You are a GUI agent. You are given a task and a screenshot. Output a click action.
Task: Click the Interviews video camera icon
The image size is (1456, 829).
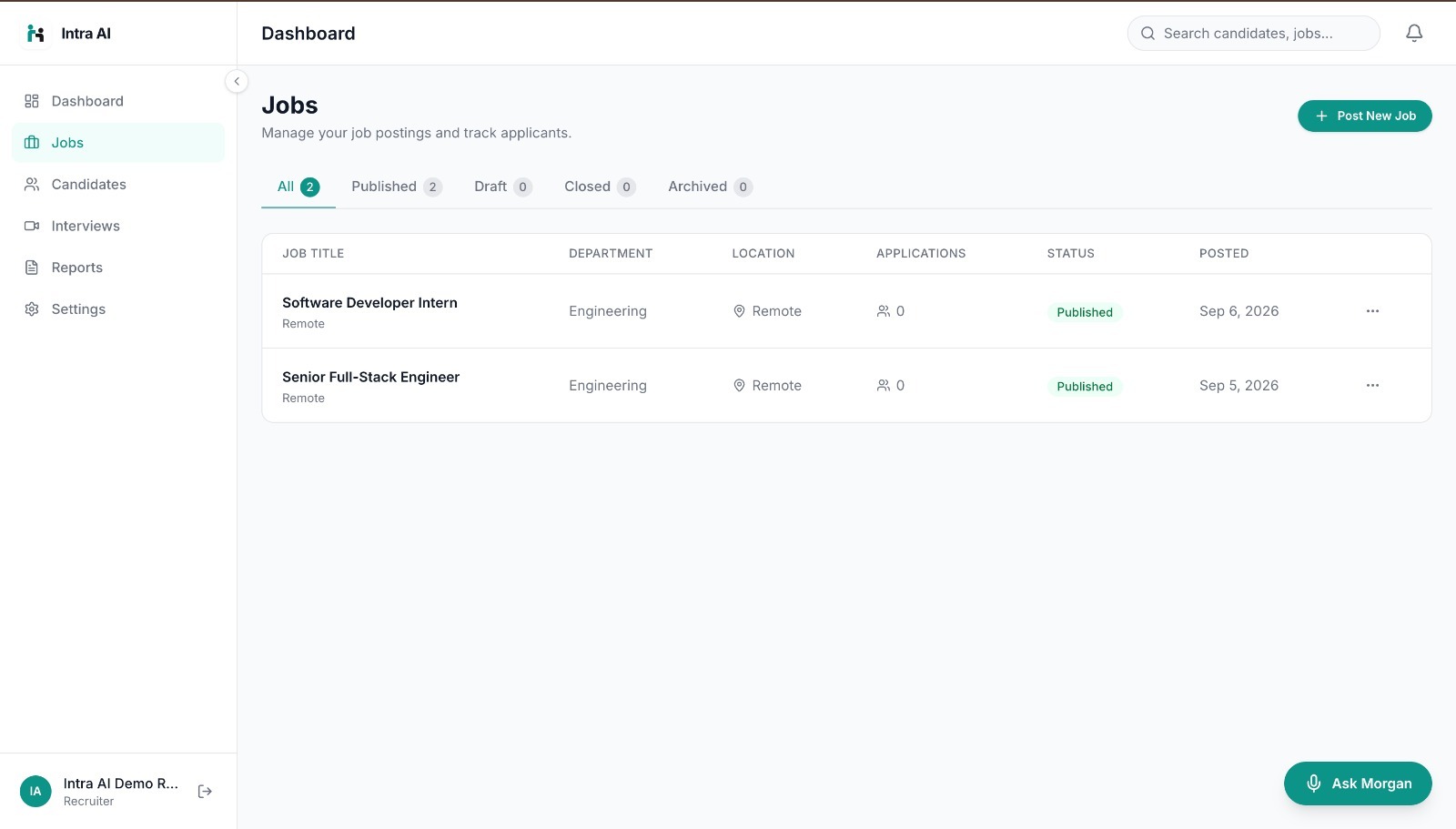32,226
